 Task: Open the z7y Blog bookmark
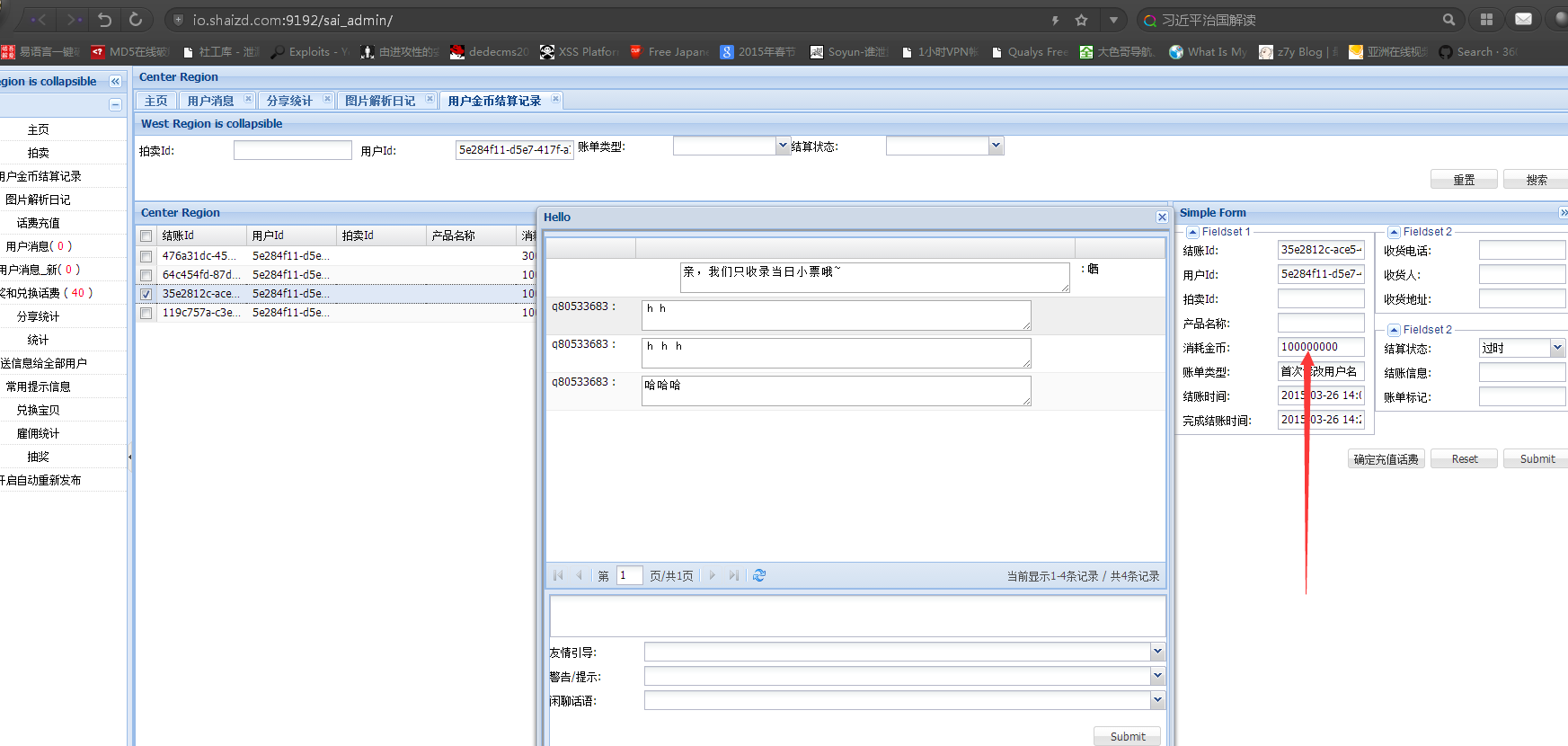[x=1298, y=52]
